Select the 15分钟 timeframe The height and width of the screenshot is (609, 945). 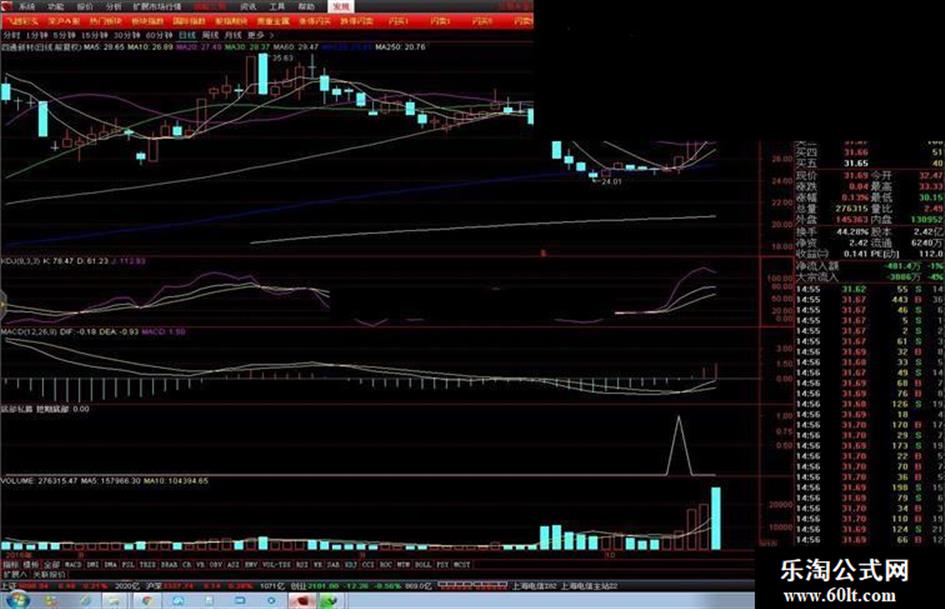tap(94, 36)
